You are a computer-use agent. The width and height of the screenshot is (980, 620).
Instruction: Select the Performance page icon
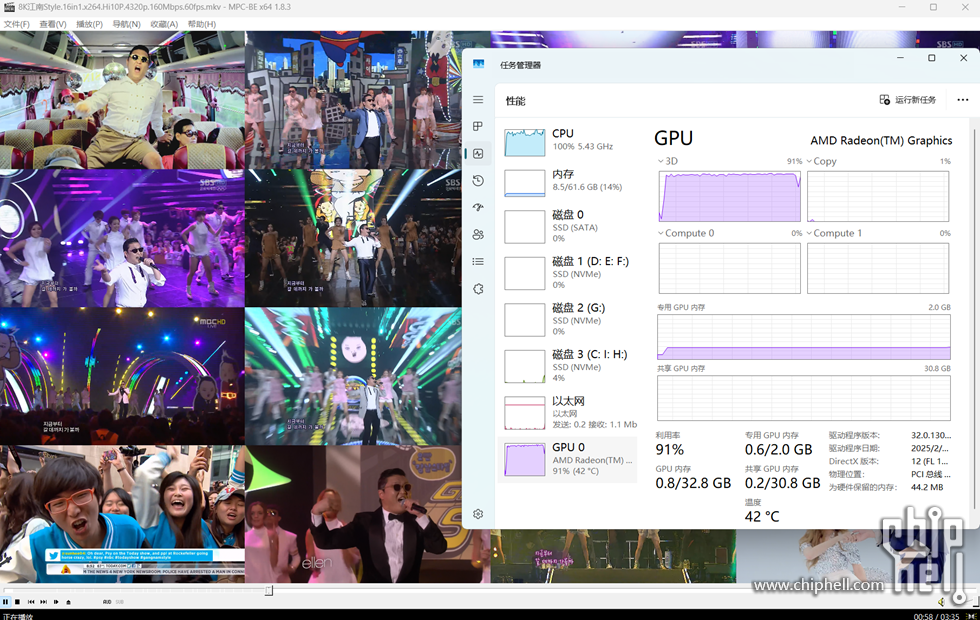click(478, 153)
